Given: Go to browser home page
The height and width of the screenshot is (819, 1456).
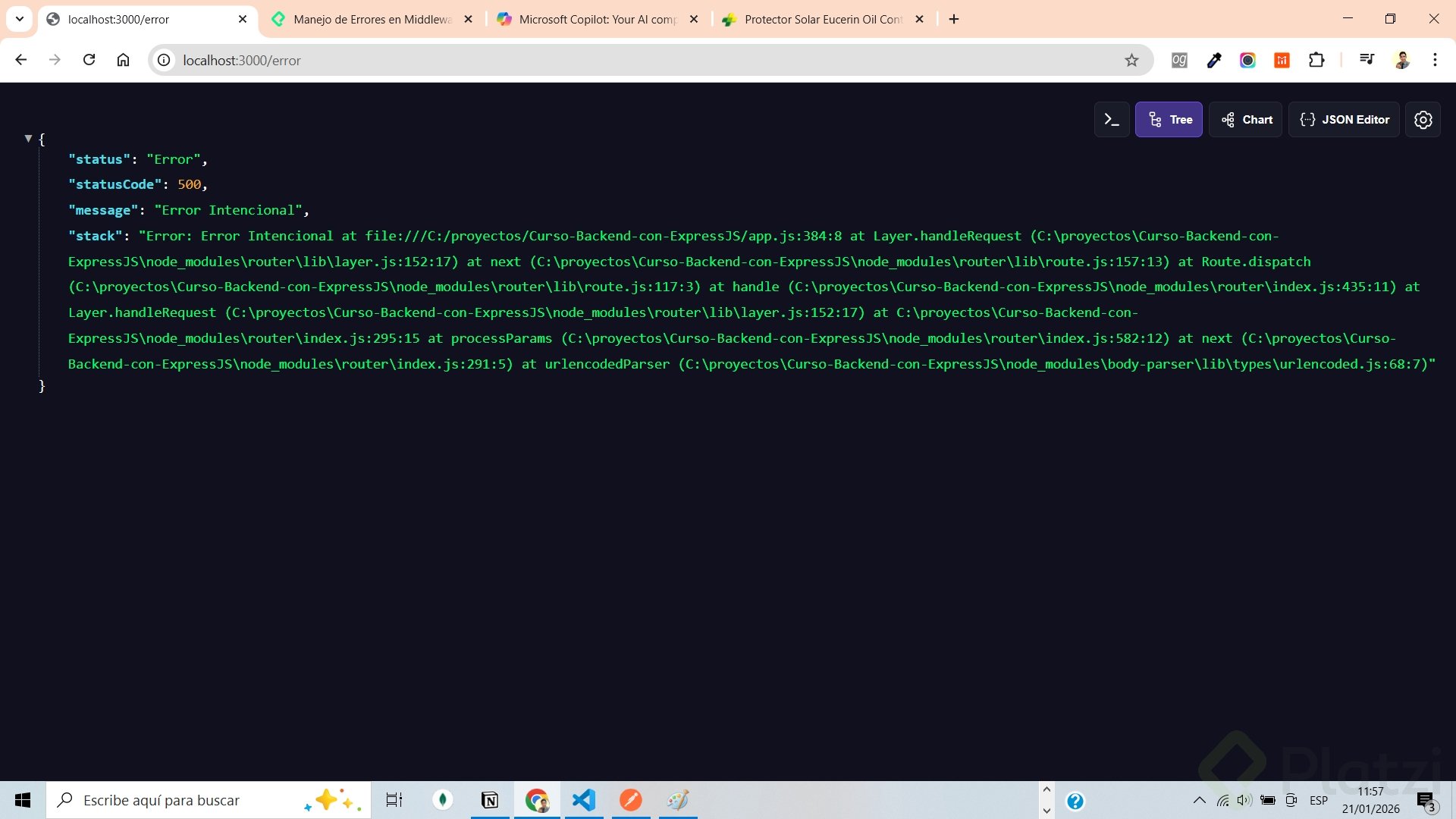Looking at the screenshot, I should 123,60.
